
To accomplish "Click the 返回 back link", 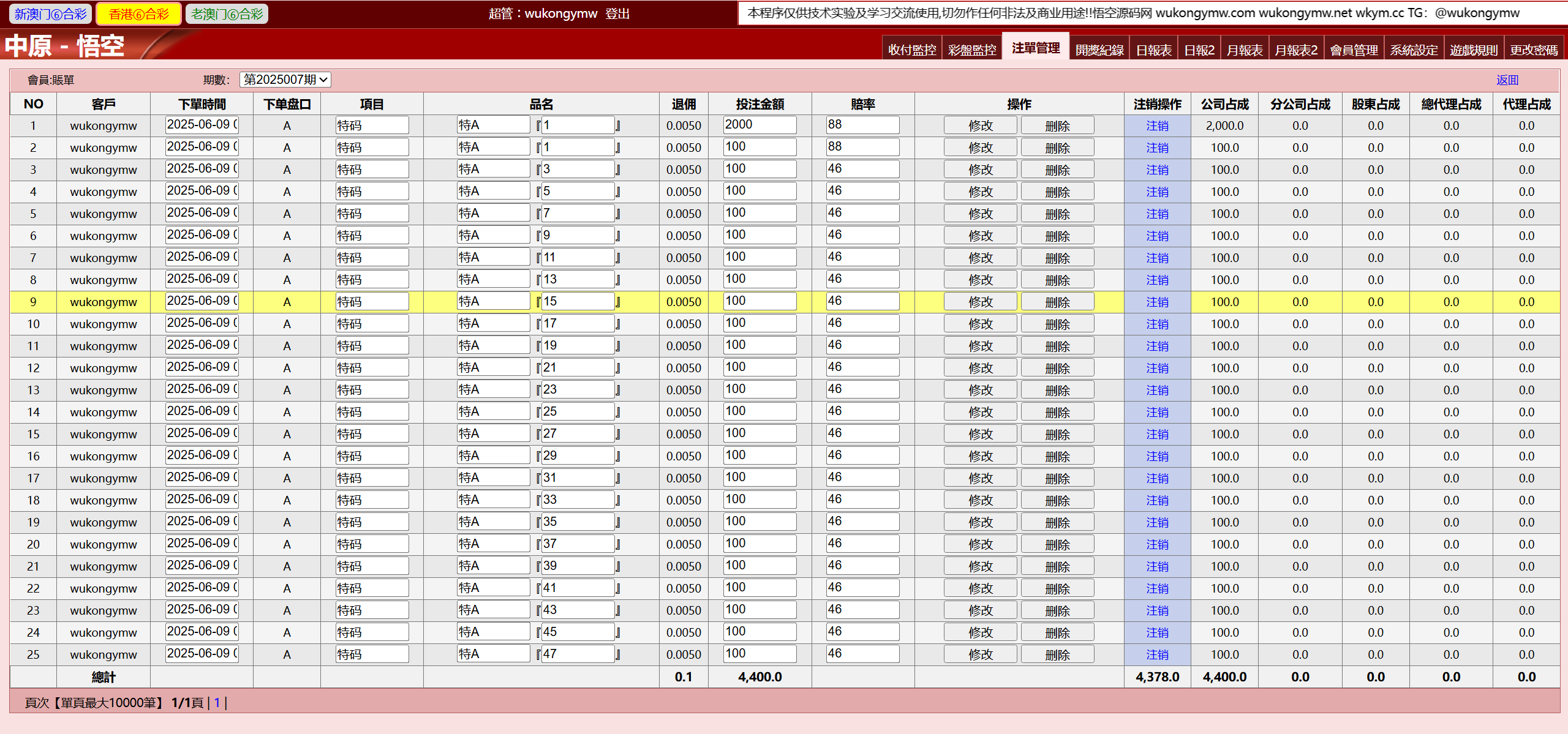I will click(x=1507, y=80).
